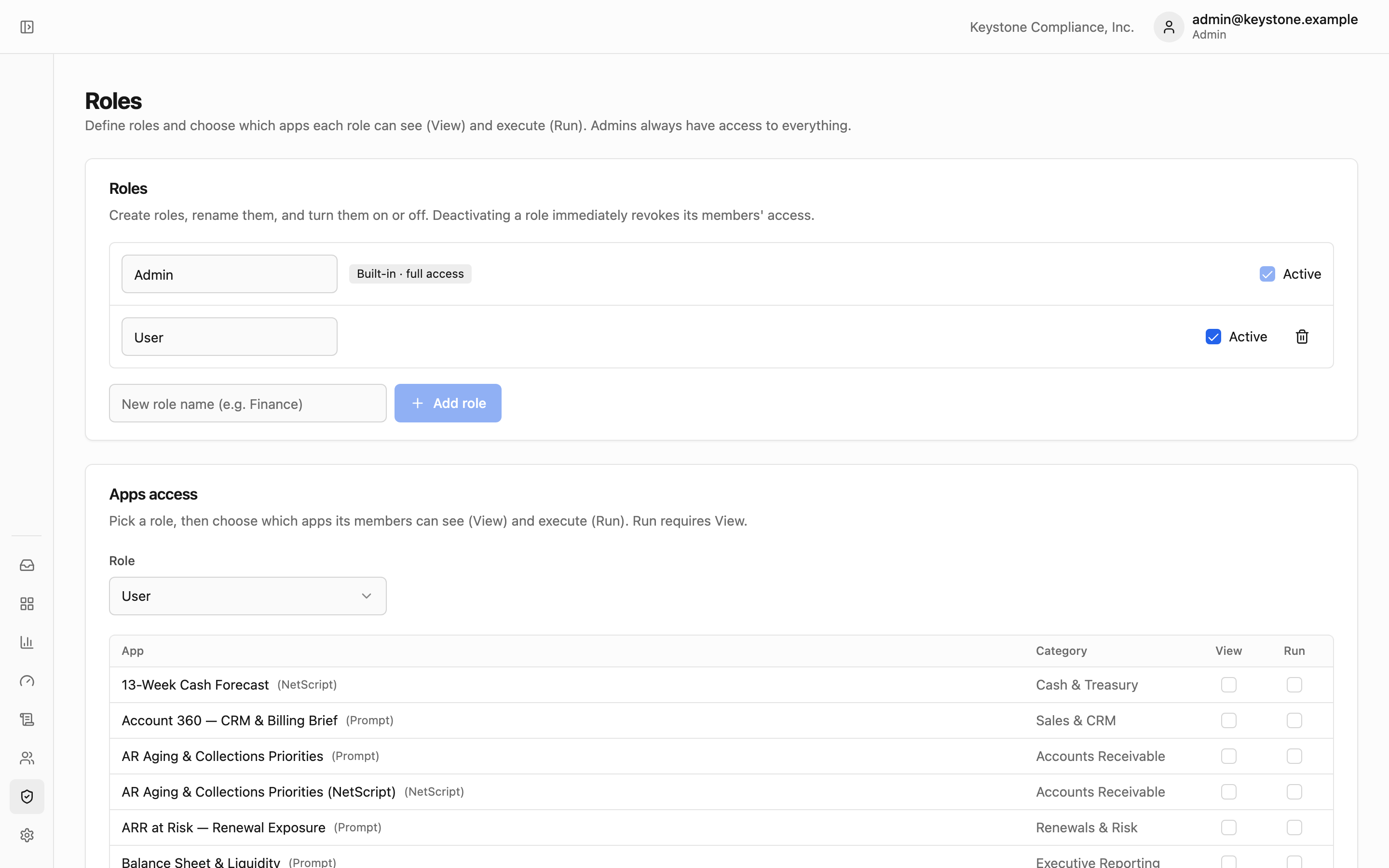Click the Built-in · full access badge
The width and height of the screenshot is (1389, 868).
pyautogui.click(x=410, y=274)
